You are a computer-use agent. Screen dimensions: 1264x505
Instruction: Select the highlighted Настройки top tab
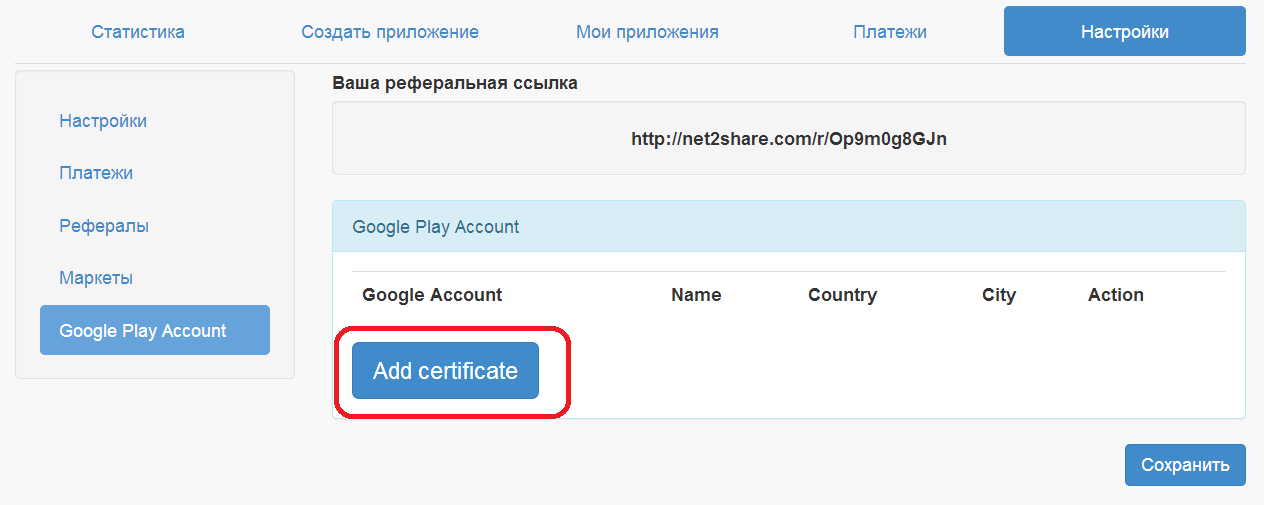[x=1125, y=32]
